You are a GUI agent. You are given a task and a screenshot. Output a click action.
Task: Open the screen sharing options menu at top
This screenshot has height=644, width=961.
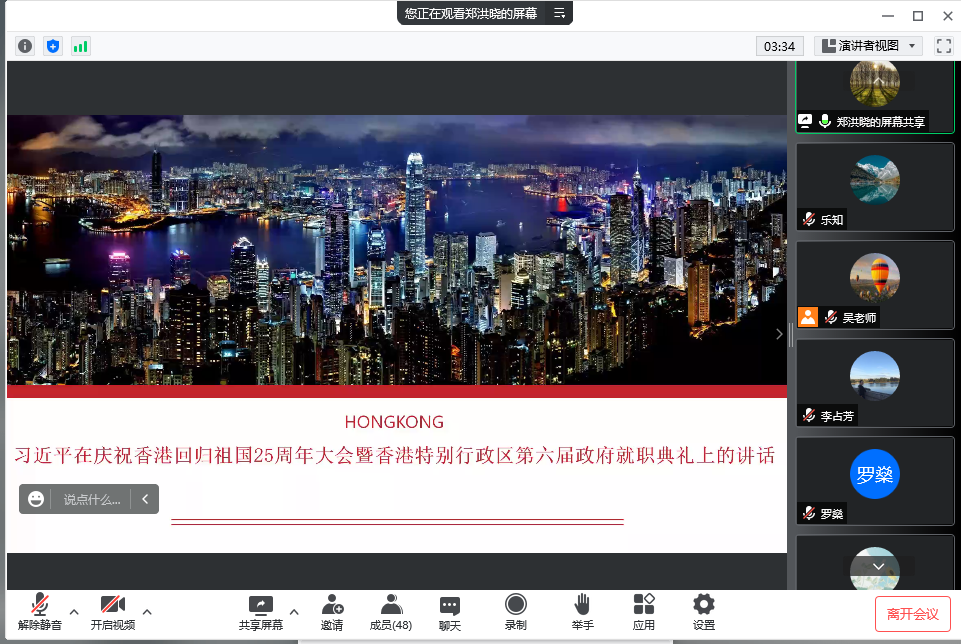560,13
